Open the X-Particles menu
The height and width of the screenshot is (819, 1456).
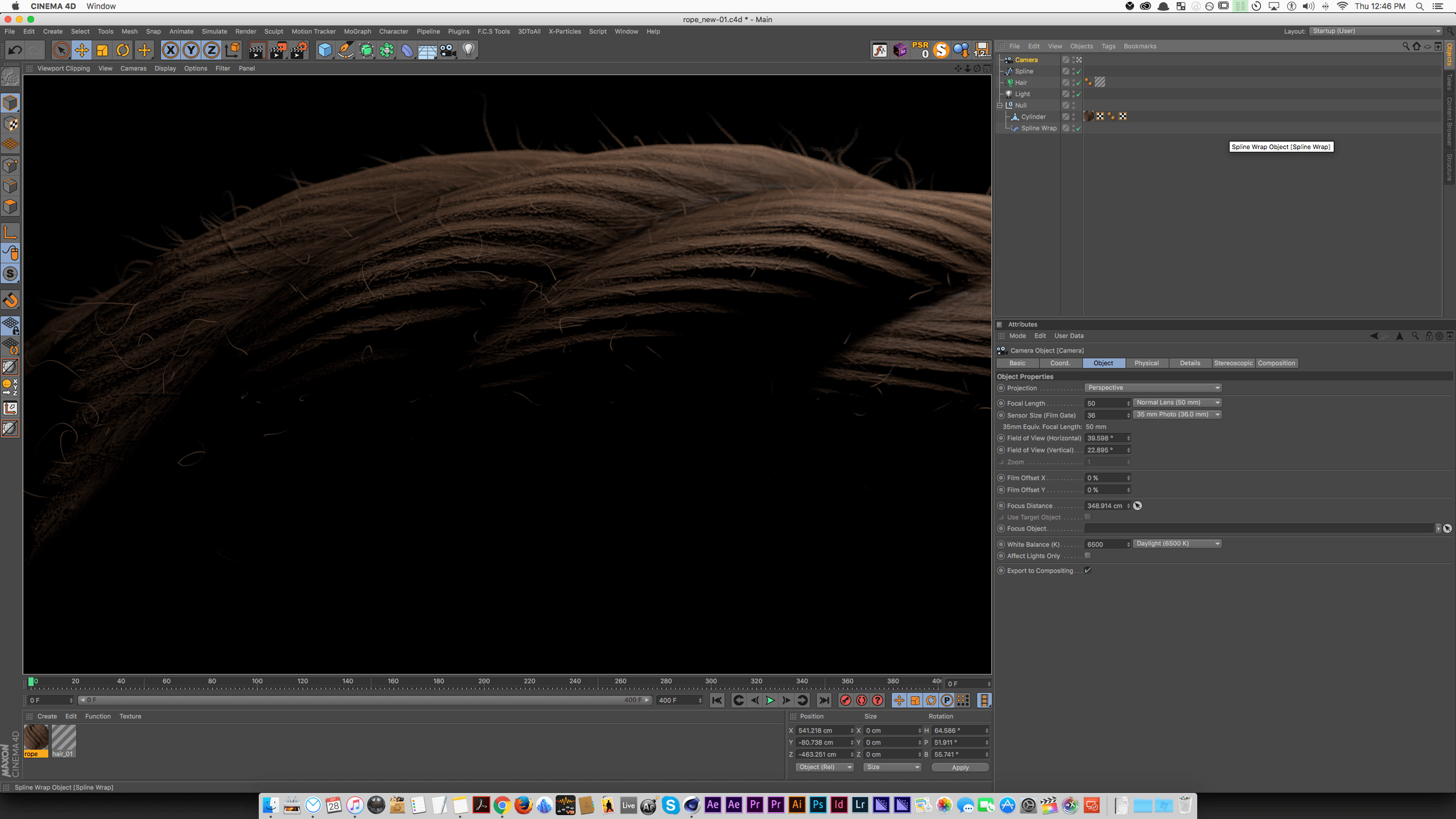[x=564, y=31]
